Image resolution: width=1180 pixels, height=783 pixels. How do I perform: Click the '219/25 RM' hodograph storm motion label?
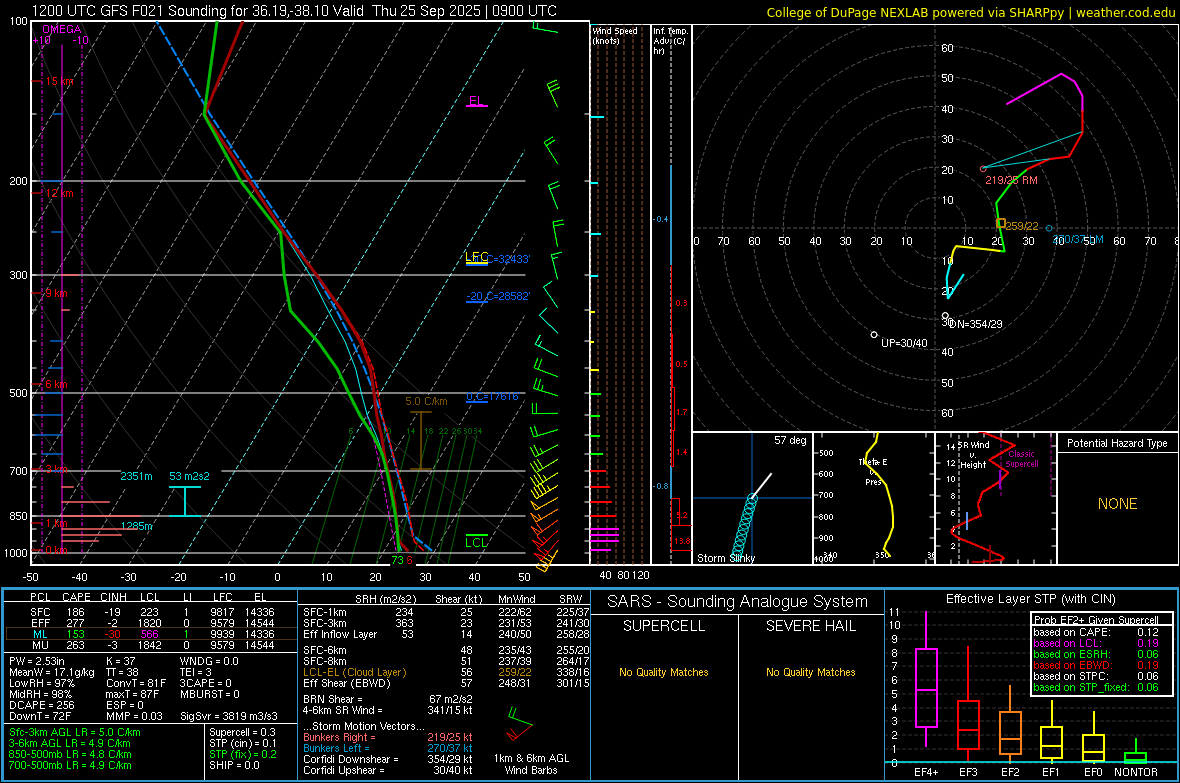1011,181
